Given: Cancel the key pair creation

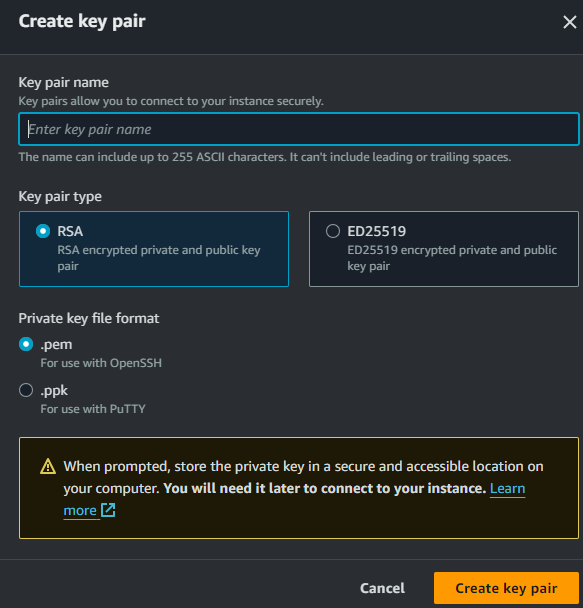Looking at the screenshot, I should [x=382, y=588].
